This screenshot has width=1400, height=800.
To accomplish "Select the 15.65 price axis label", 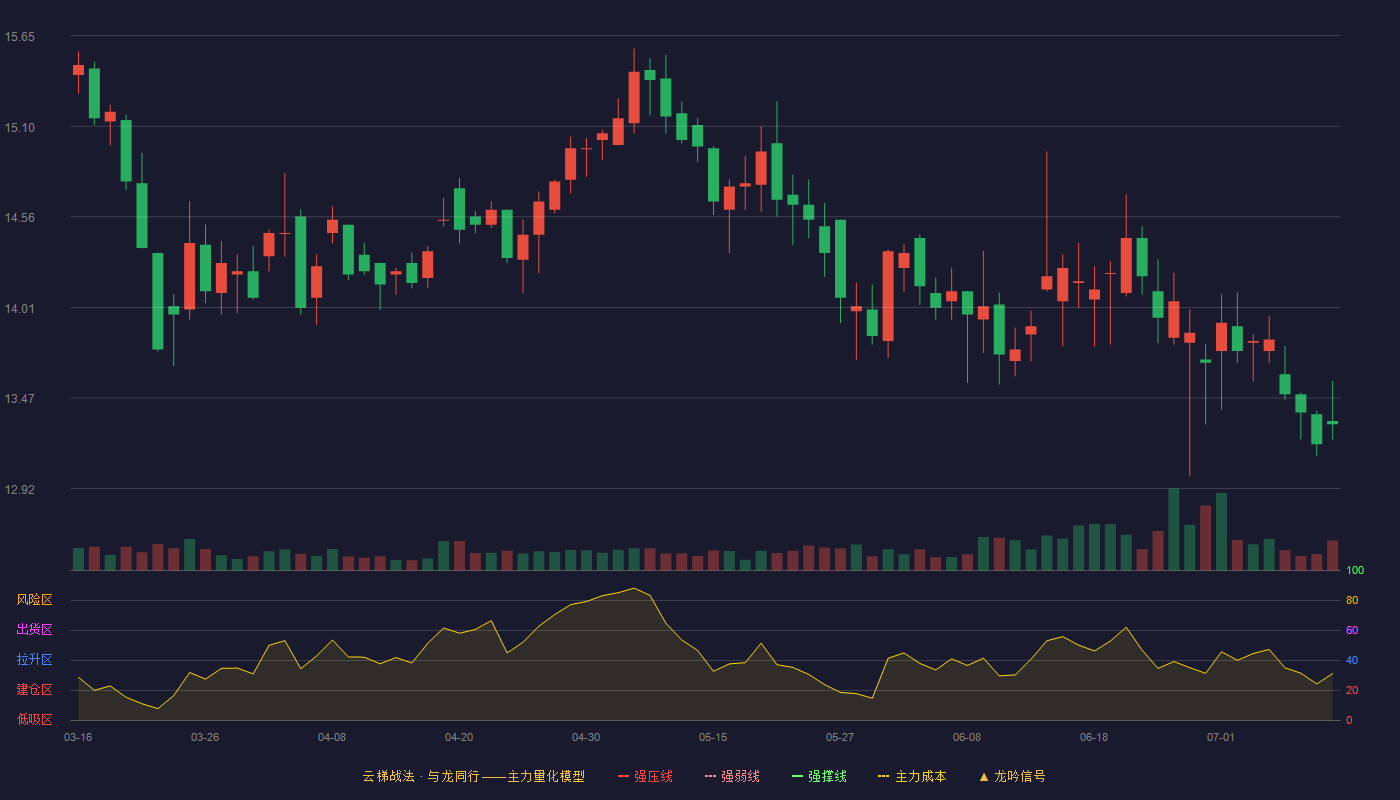I will pos(20,37).
